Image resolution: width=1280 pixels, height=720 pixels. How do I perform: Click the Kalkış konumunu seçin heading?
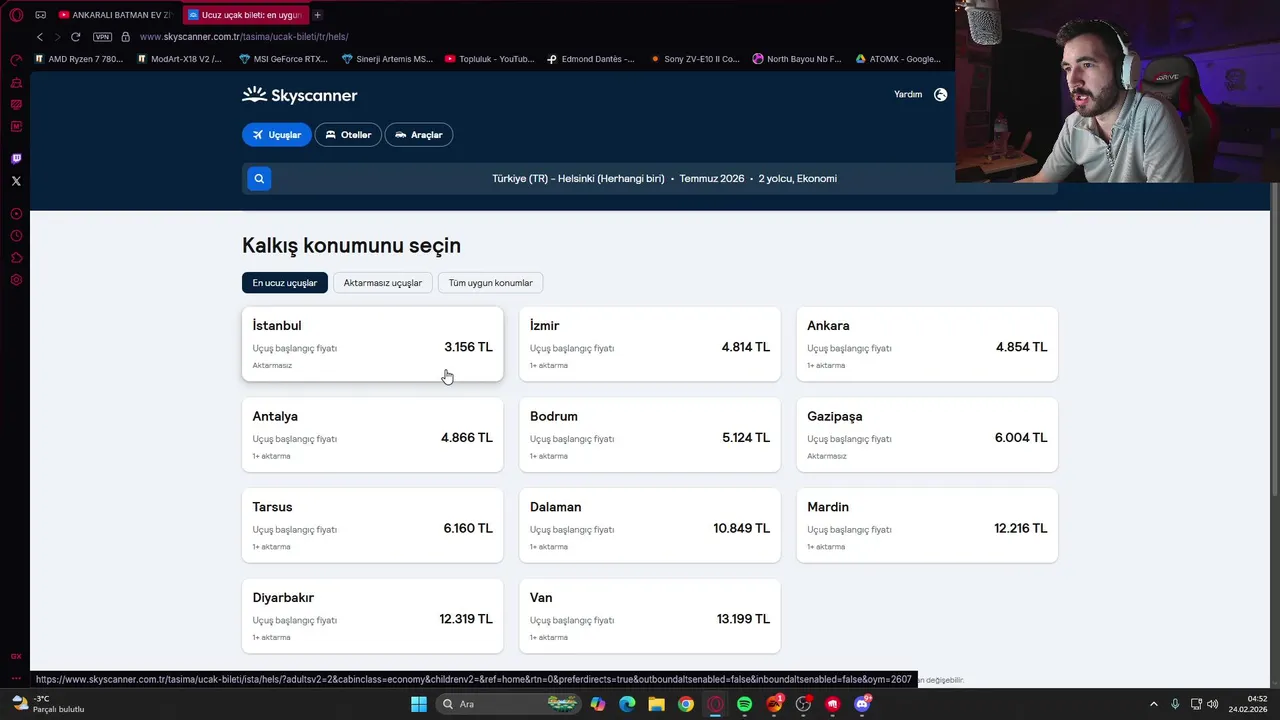(x=351, y=246)
